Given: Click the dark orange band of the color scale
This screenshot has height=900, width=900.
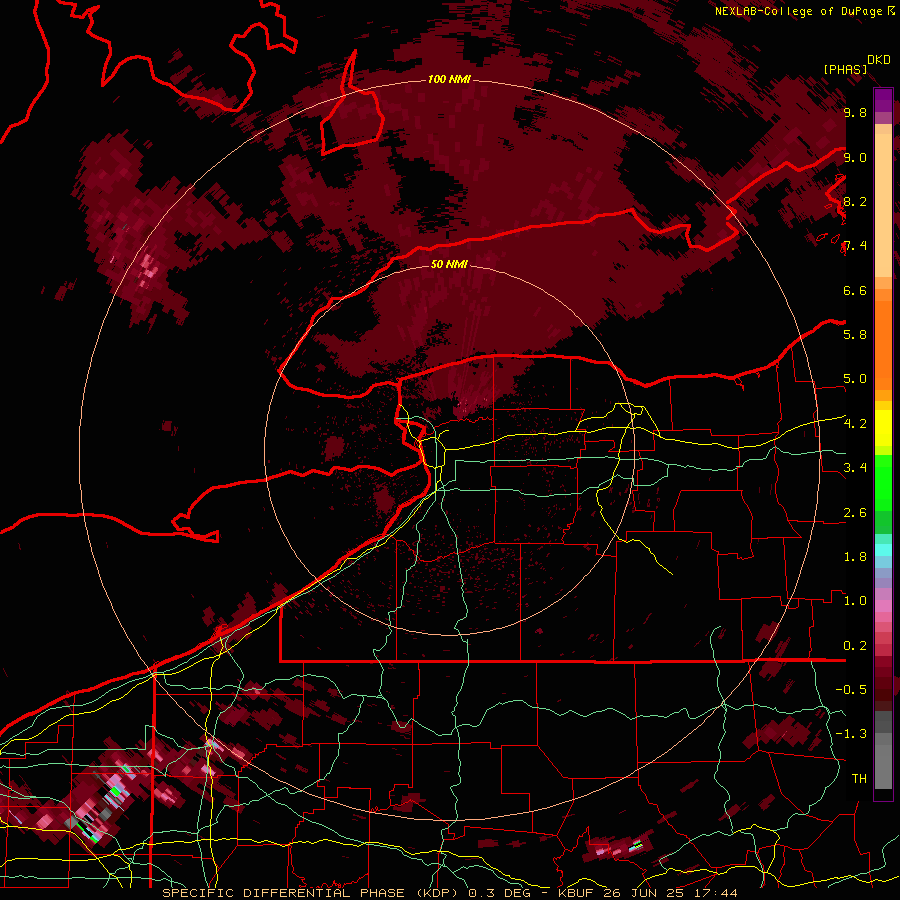Looking at the screenshot, I should click(883, 345).
